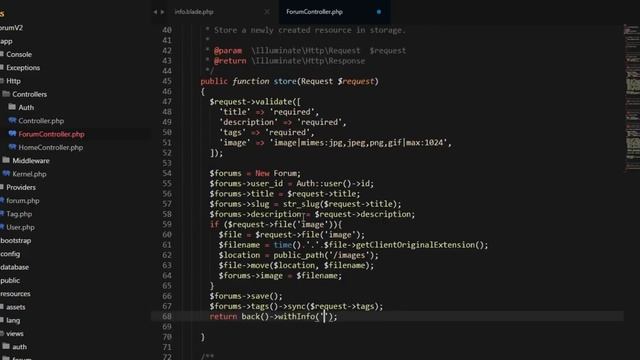Open Controller.php file in sidebar

[41, 121]
